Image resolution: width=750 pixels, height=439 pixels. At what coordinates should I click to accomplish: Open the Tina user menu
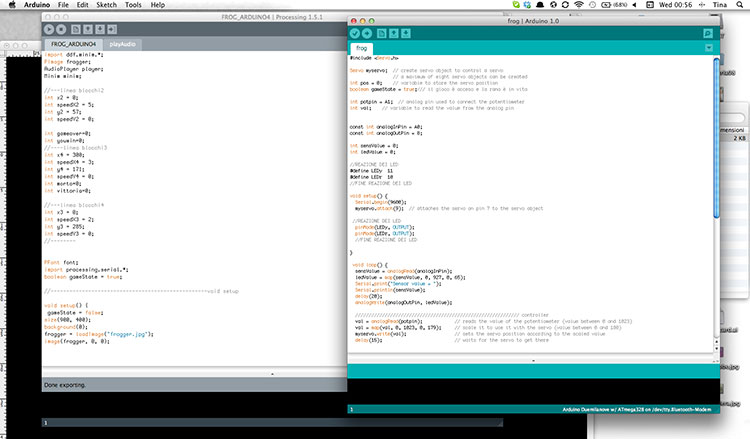click(719, 5)
